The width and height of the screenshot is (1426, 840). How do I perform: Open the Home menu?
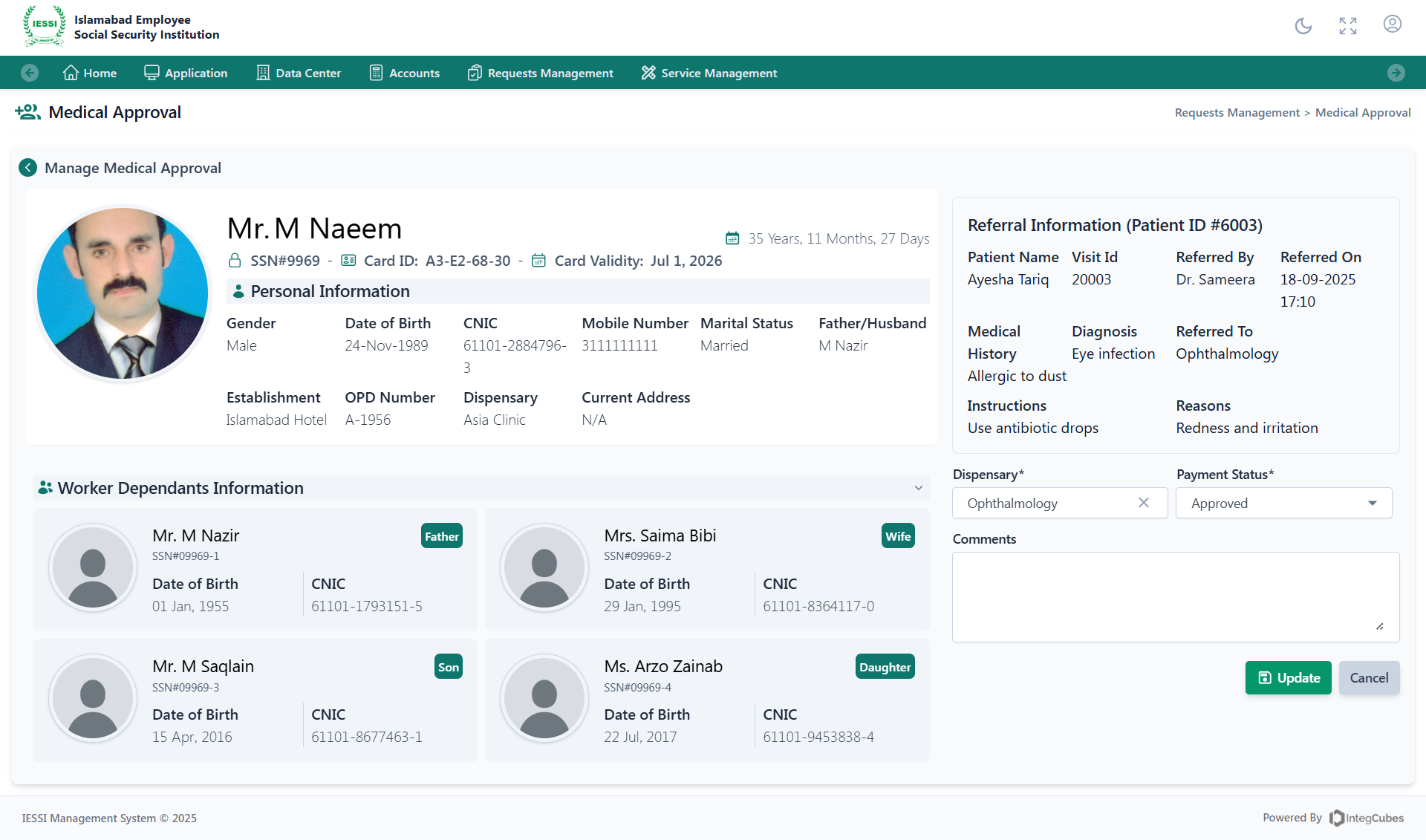coord(90,73)
